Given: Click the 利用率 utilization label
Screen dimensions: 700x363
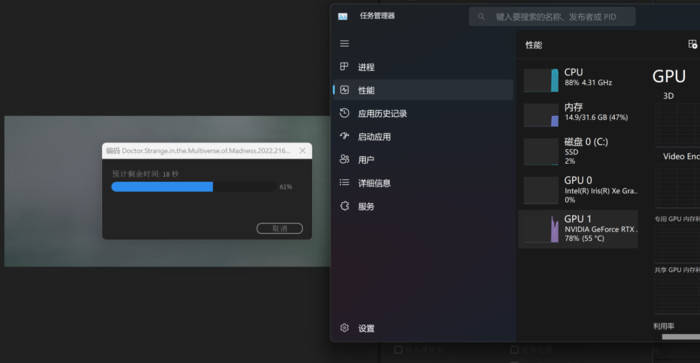Looking at the screenshot, I should [x=663, y=326].
